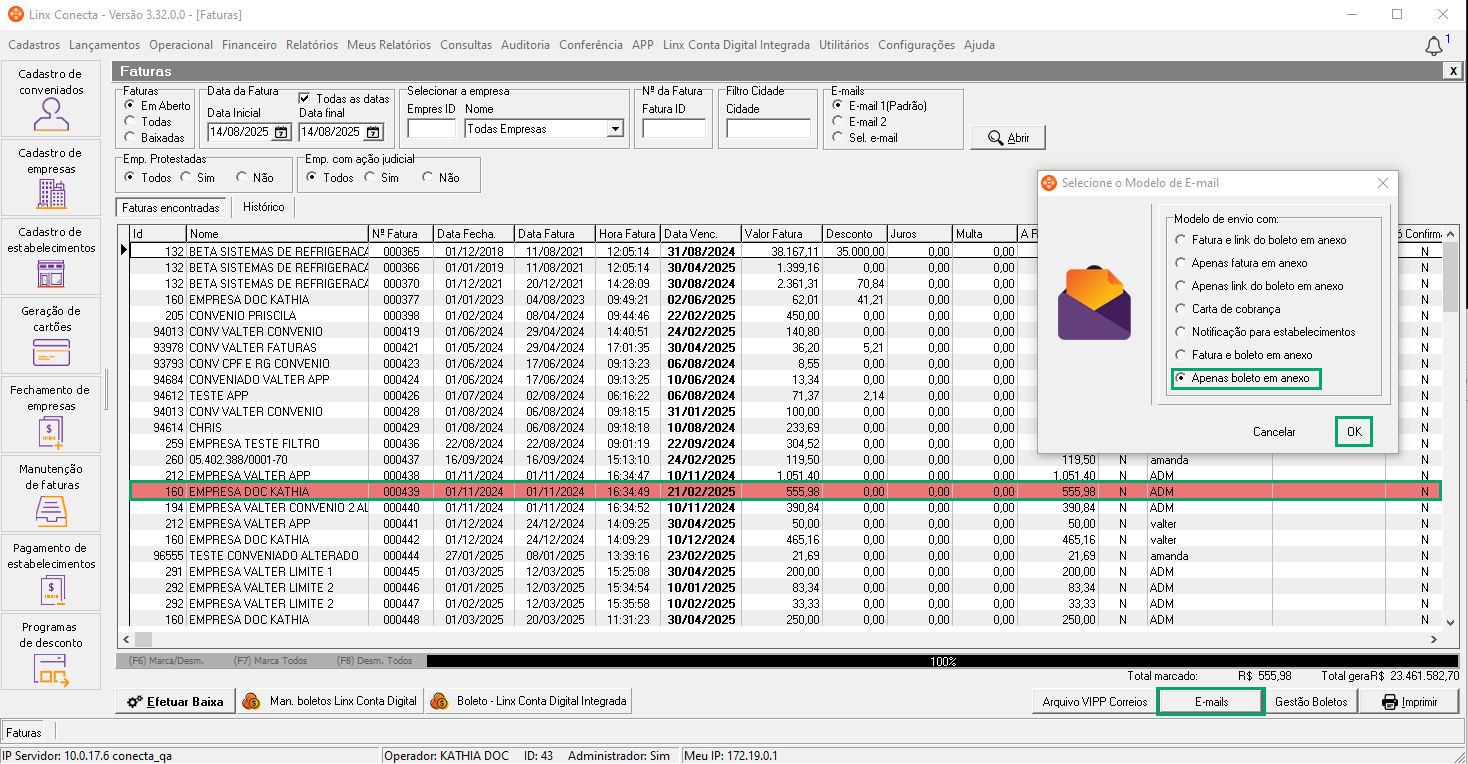Expand the Todas Empresas dropdown

[615, 129]
